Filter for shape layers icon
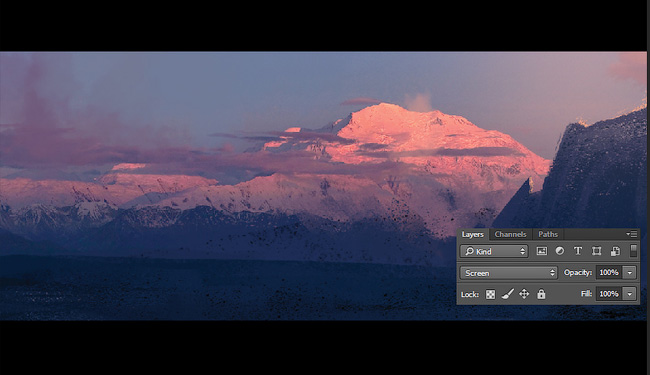Screen dimensions: 650x375 coord(596,251)
